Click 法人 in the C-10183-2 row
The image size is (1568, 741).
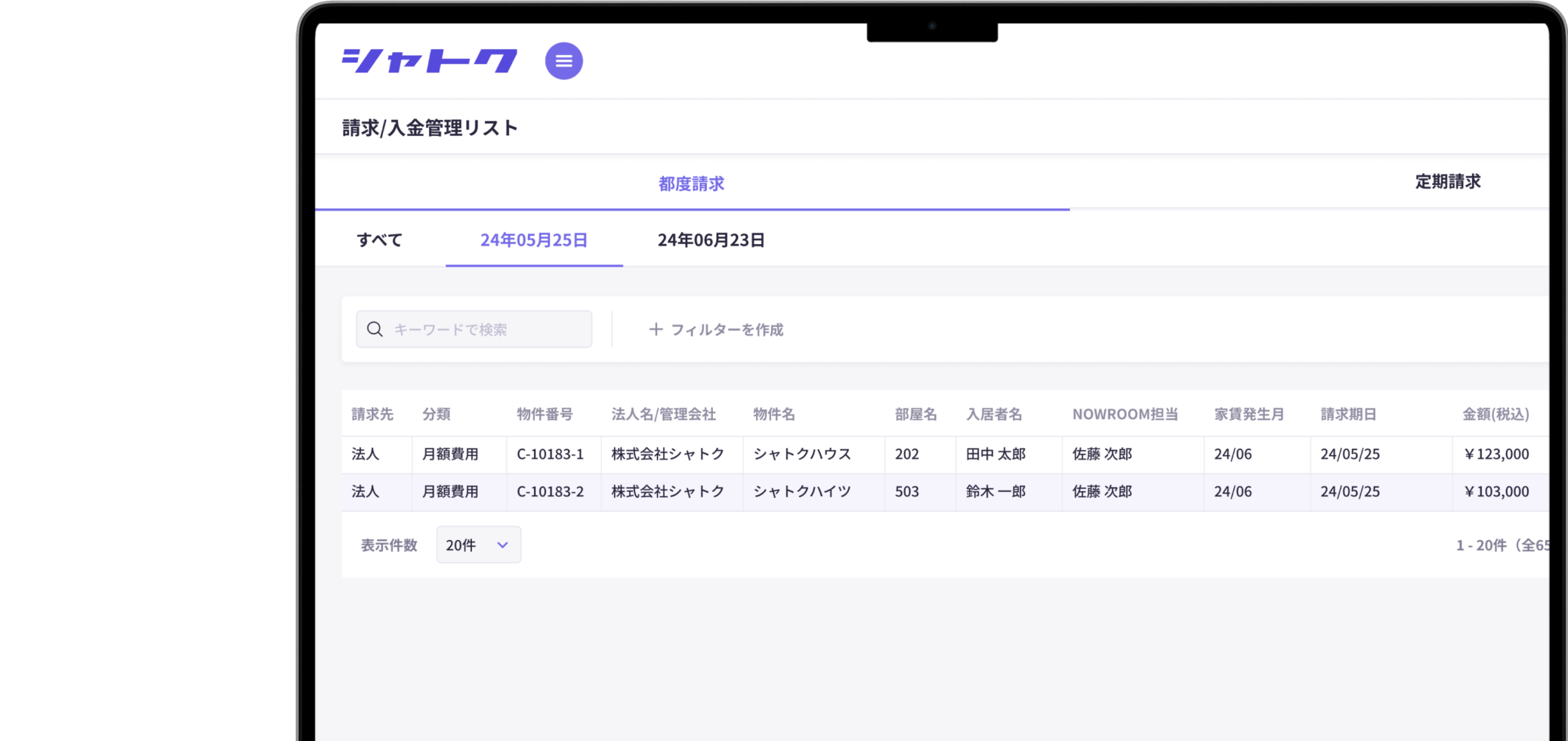[x=365, y=492]
